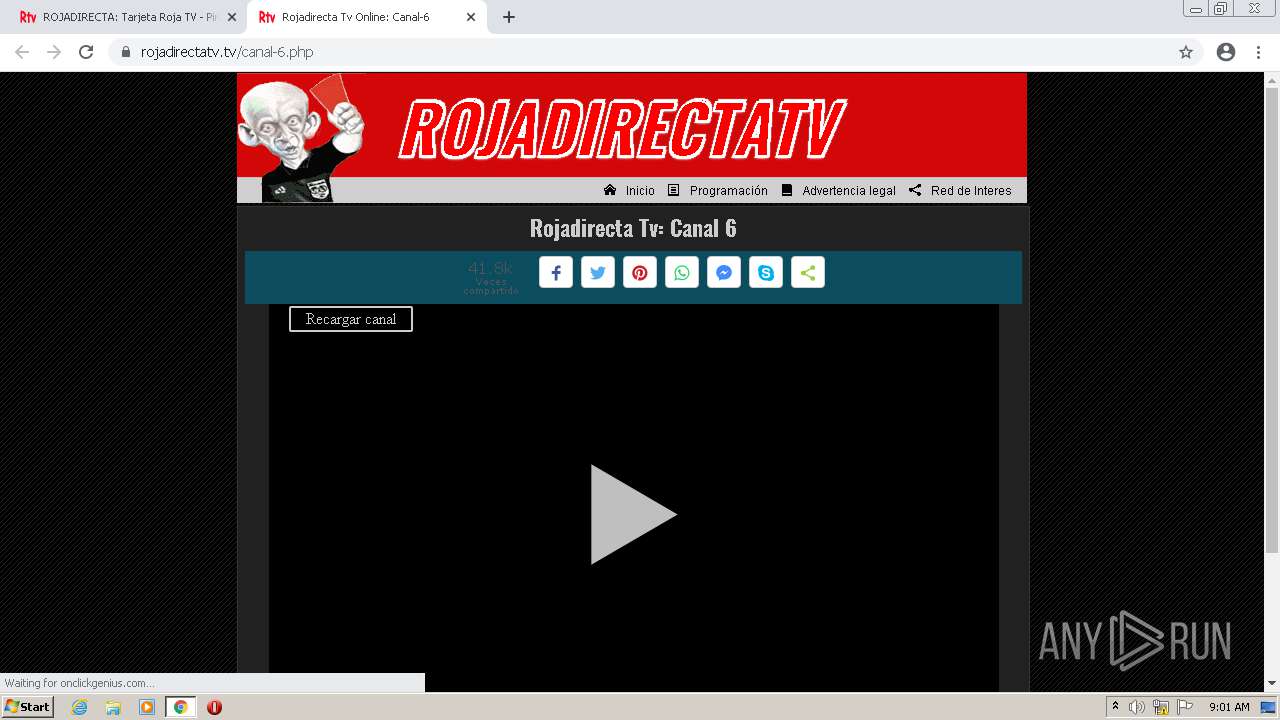Image resolution: width=1280 pixels, height=720 pixels.
Task: Switch to the ROJADIRECTA Tarjeta Roja tab
Action: (x=120, y=17)
